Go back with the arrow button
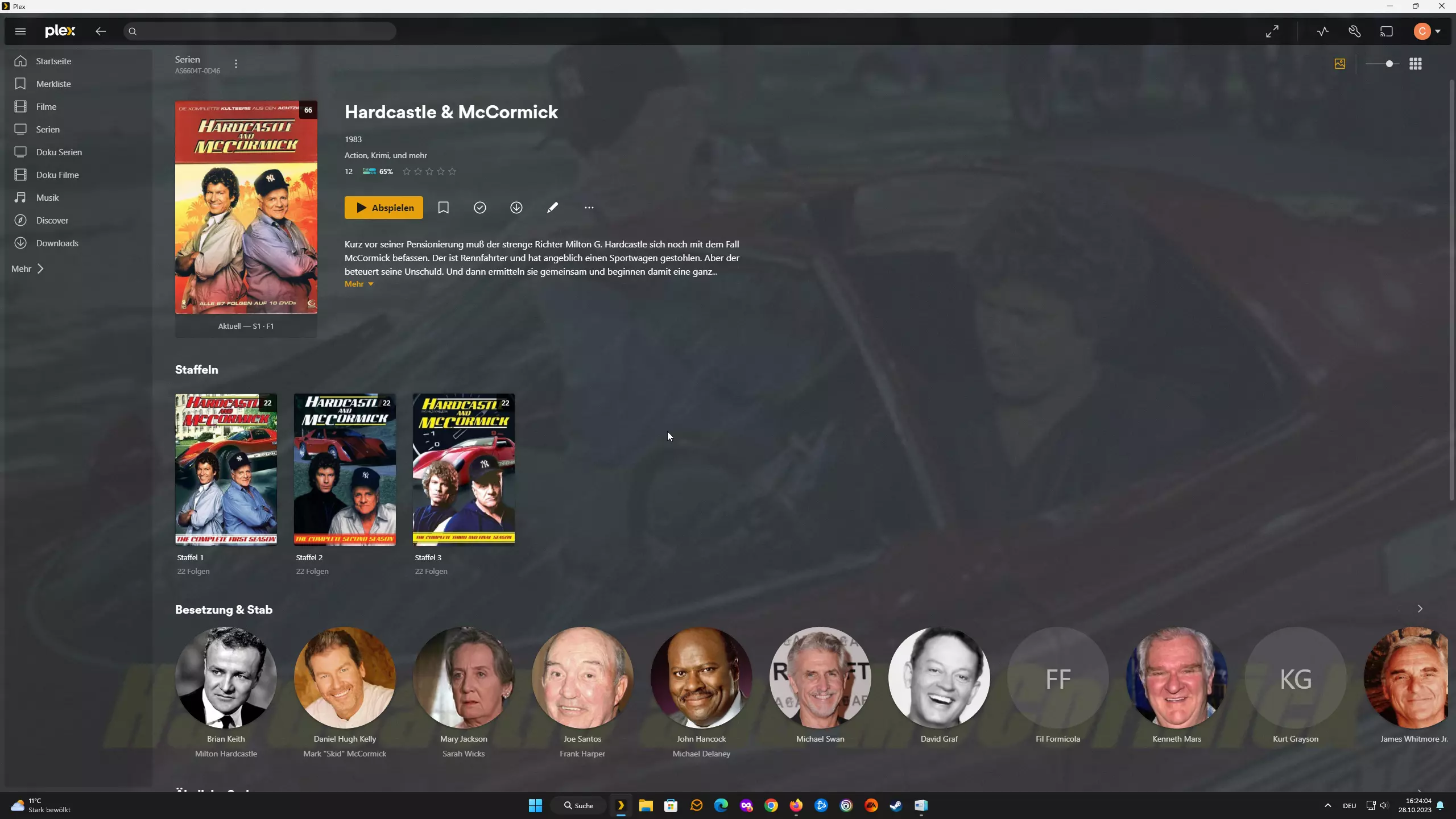This screenshot has height=819, width=1456. [x=101, y=31]
